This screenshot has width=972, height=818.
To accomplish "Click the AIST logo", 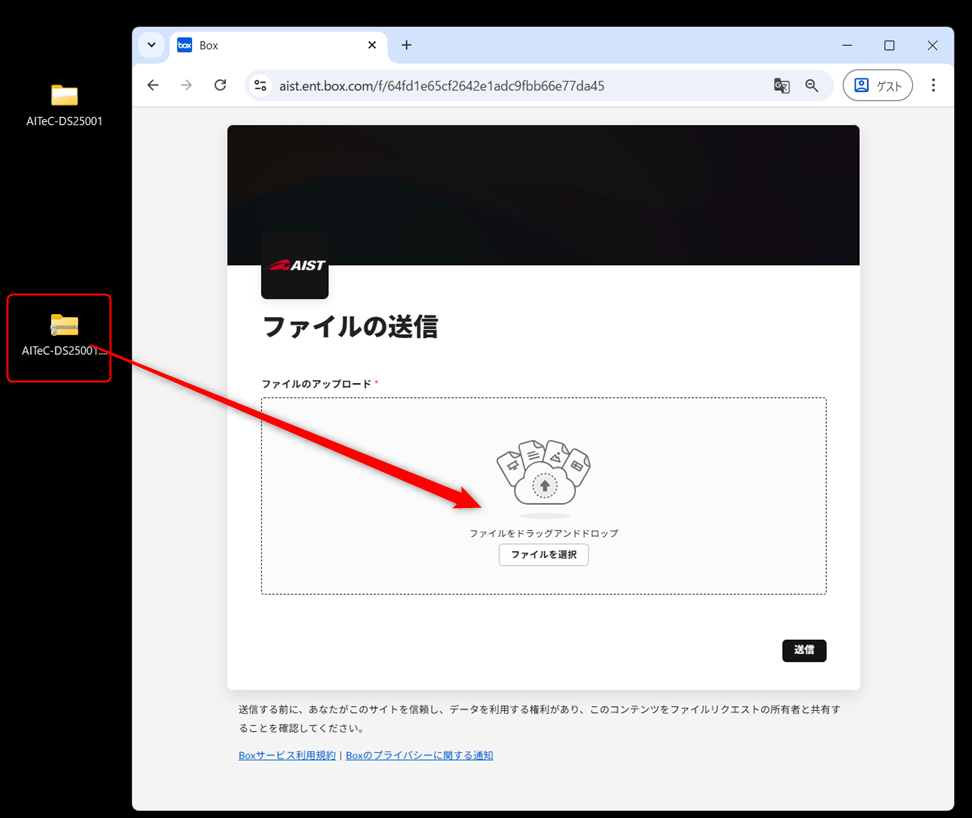I will pos(295,265).
